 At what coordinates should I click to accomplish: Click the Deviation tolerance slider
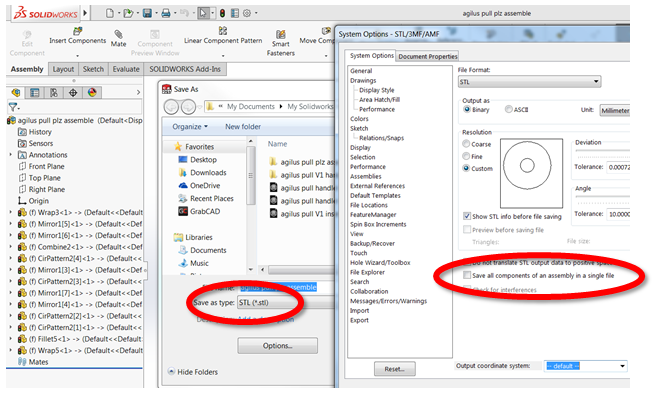[x=602, y=151]
